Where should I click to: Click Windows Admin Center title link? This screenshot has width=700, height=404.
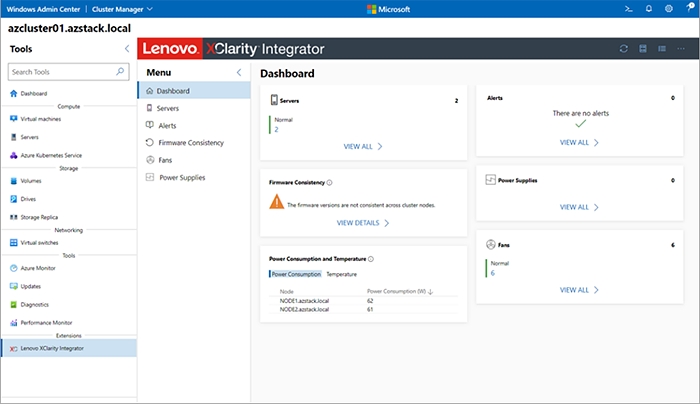tap(43, 9)
